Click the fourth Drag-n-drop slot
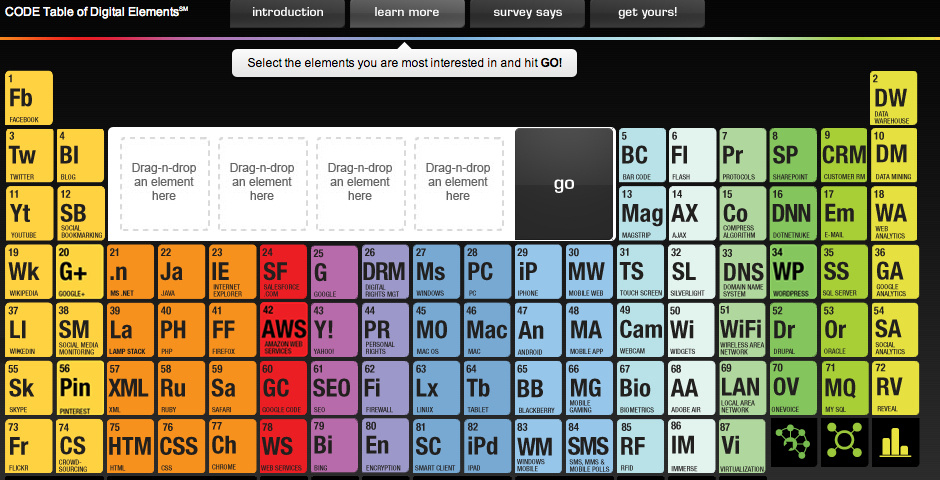The height and width of the screenshot is (480, 940). [458, 183]
